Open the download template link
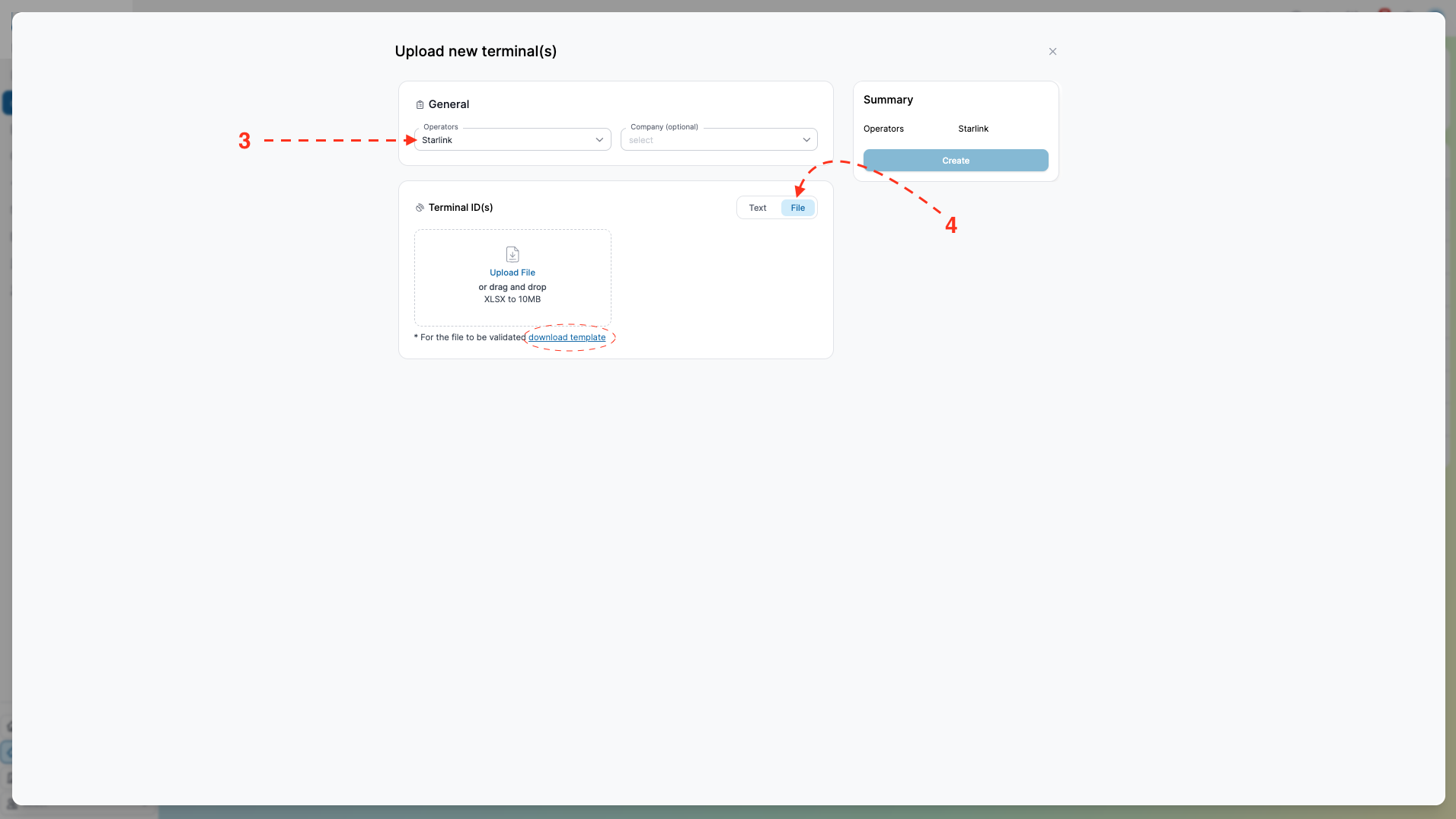 tap(567, 337)
